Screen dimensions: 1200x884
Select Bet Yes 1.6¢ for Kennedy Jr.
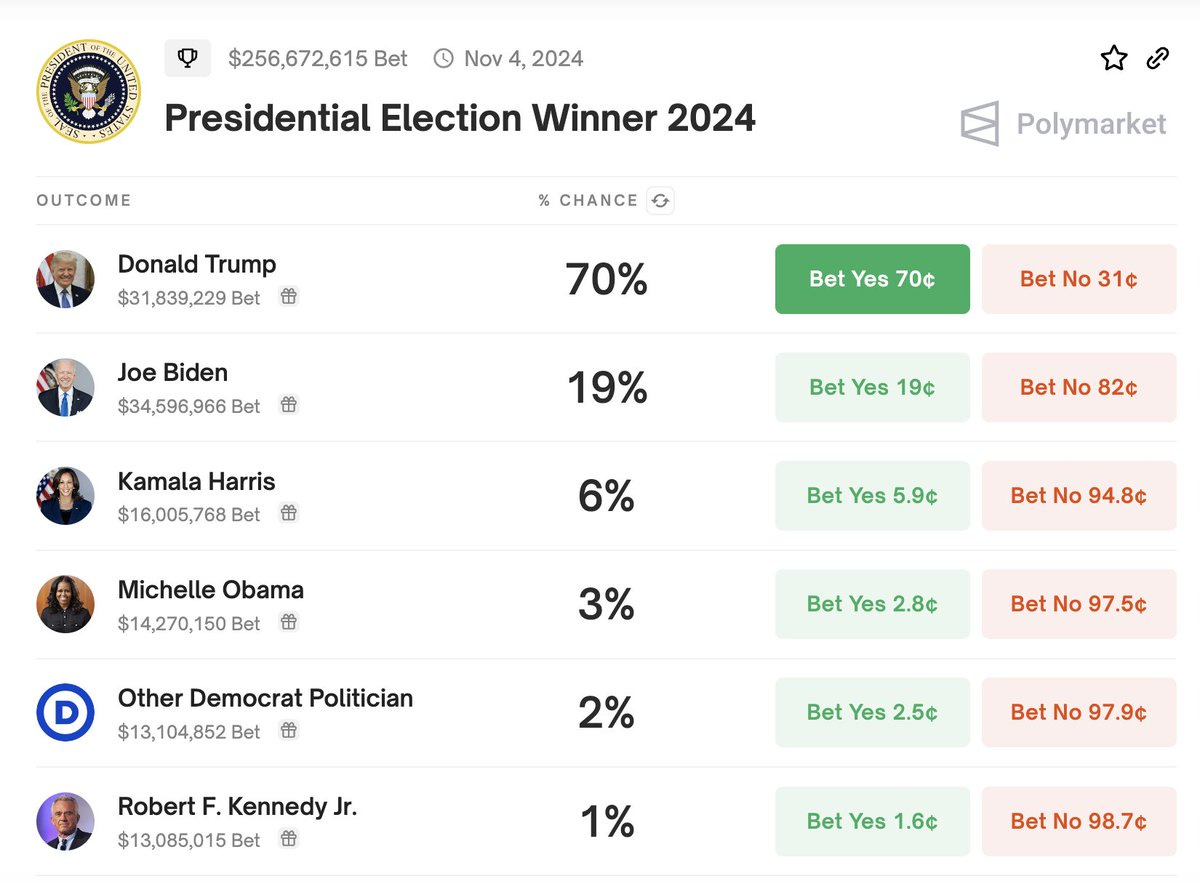872,821
